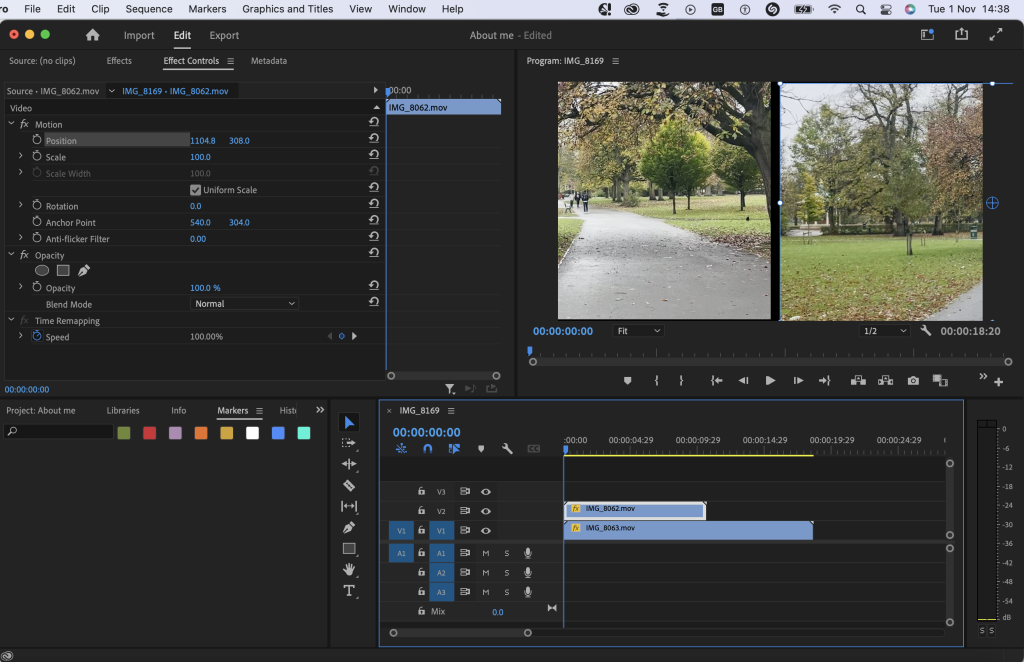1024x662 pixels.
Task: Toggle Snap in timeline magnet
Action: click(428, 449)
